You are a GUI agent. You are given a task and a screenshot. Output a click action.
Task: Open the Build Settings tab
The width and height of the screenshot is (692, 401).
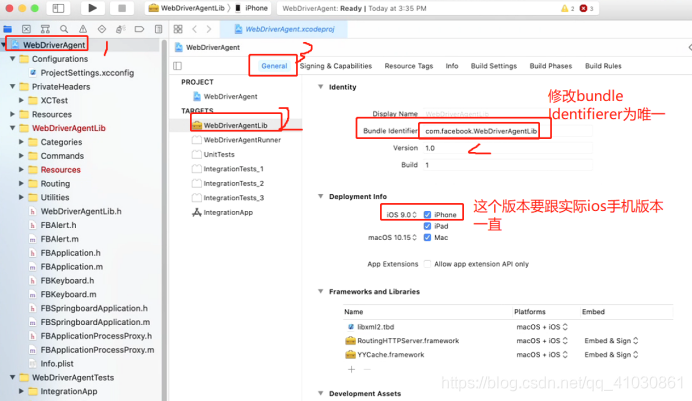click(x=493, y=66)
